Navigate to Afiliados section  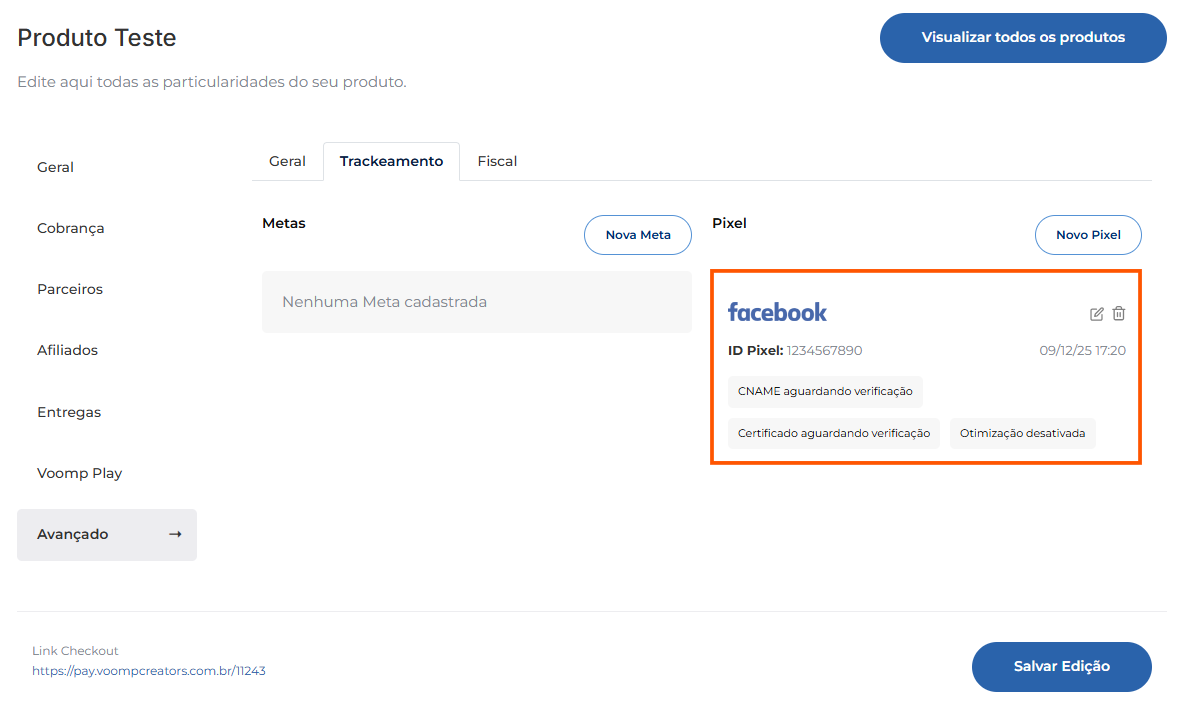pyautogui.click(x=67, y=350)
